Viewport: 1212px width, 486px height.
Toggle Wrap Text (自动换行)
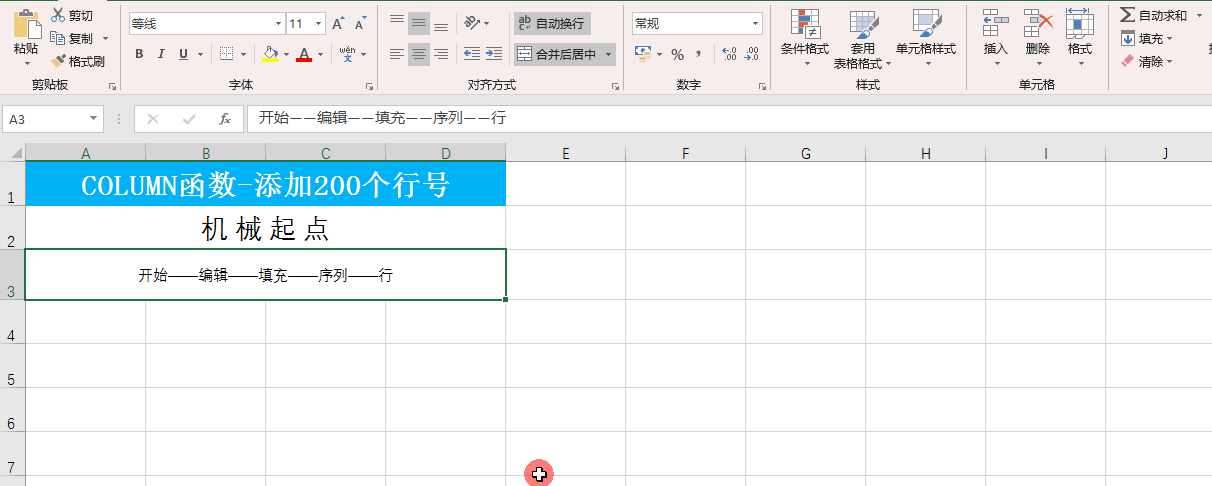pos(551,23)
